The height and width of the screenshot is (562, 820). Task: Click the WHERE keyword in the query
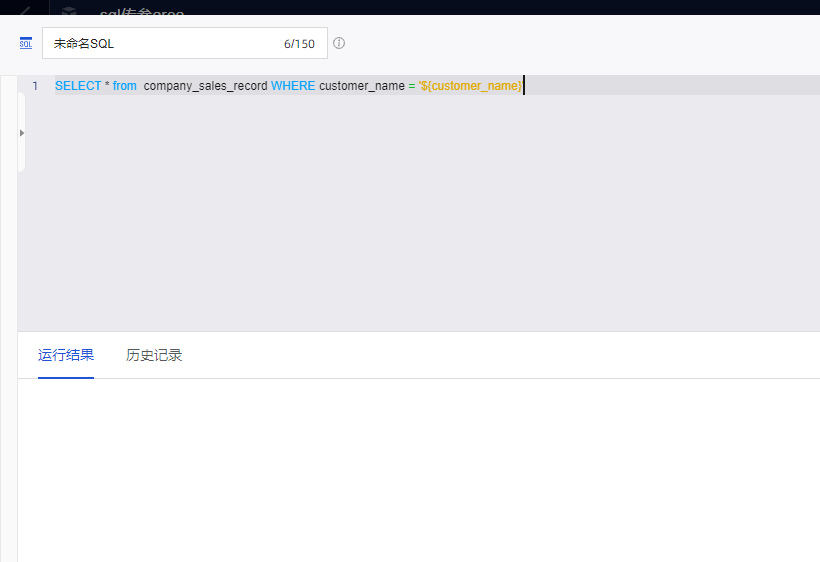click(x=293, y=86)
